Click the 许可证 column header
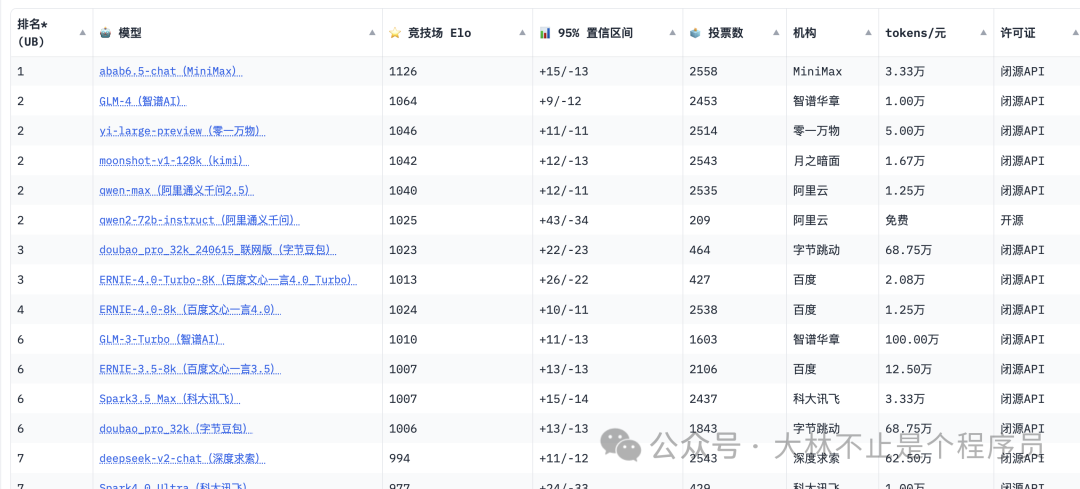This screenshot has height=489, width=1080. (1017, 32)
